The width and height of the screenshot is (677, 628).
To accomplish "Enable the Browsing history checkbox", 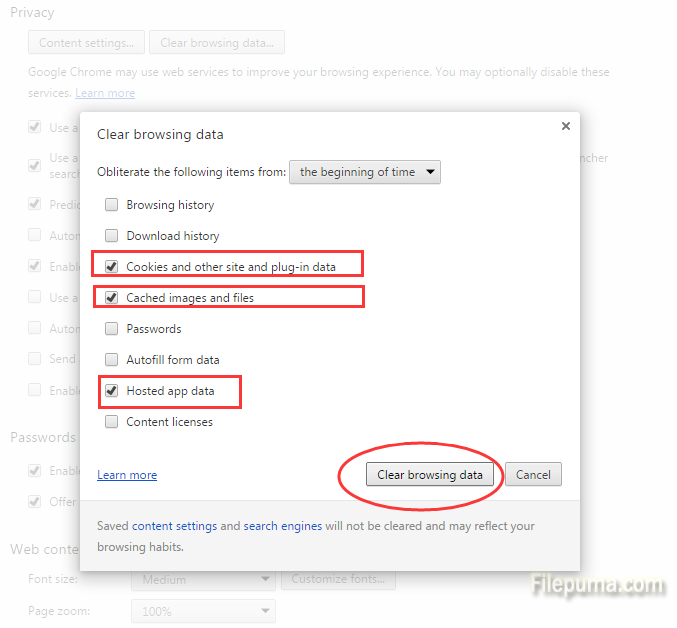I will 111,205.
